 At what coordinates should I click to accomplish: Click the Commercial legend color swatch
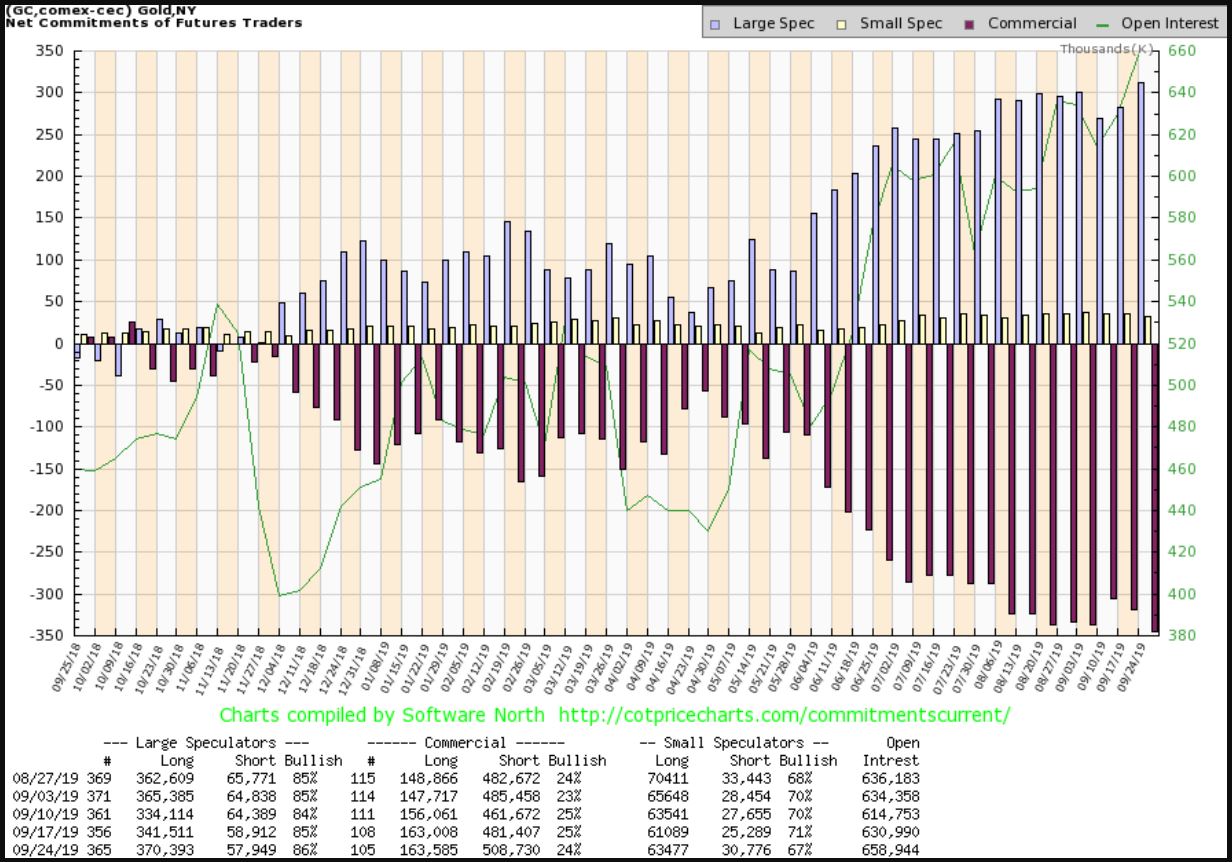(x=969, y=23)
